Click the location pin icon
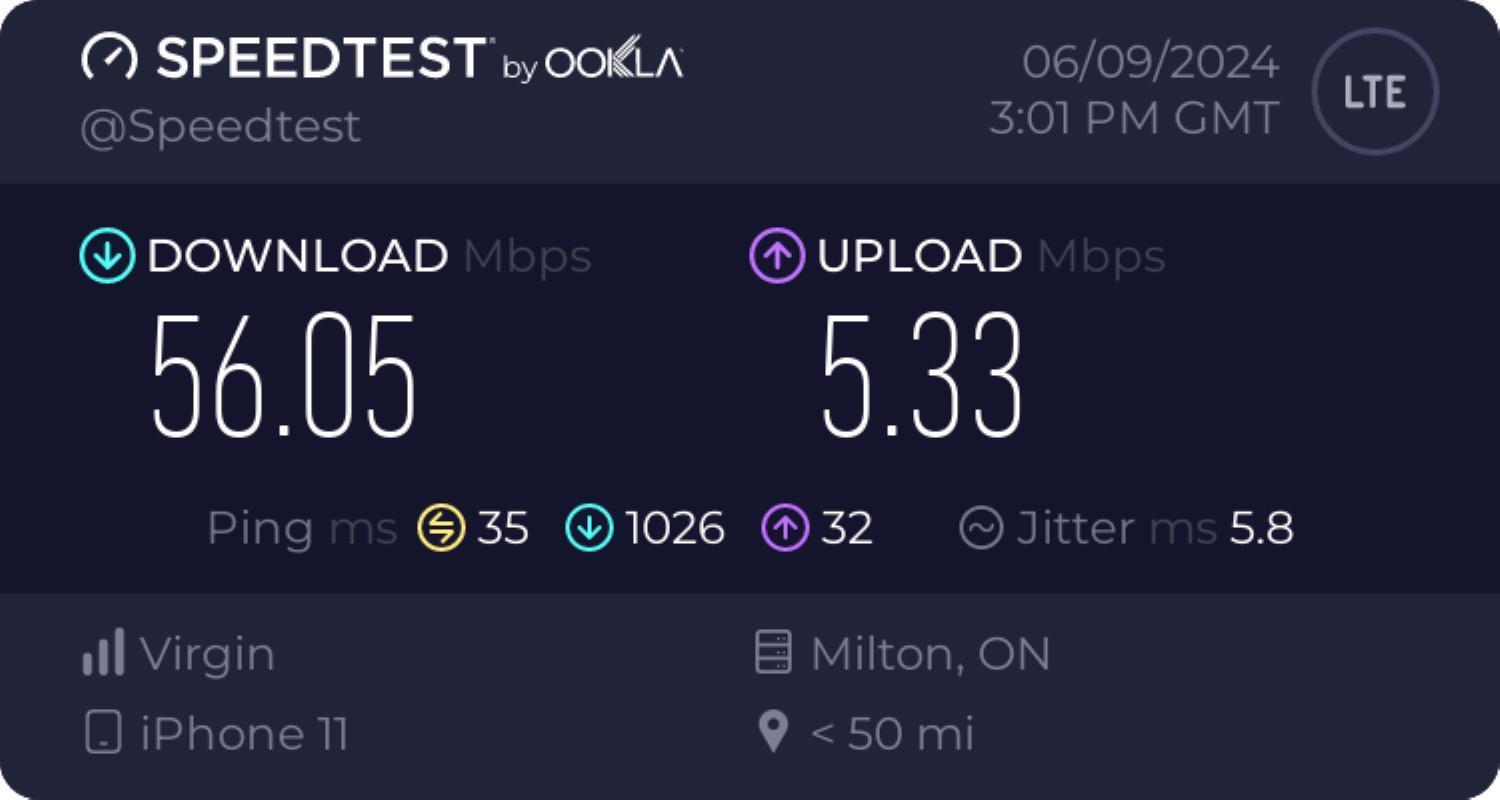Viewport: 1500px width, 800px height. point(773,733)
